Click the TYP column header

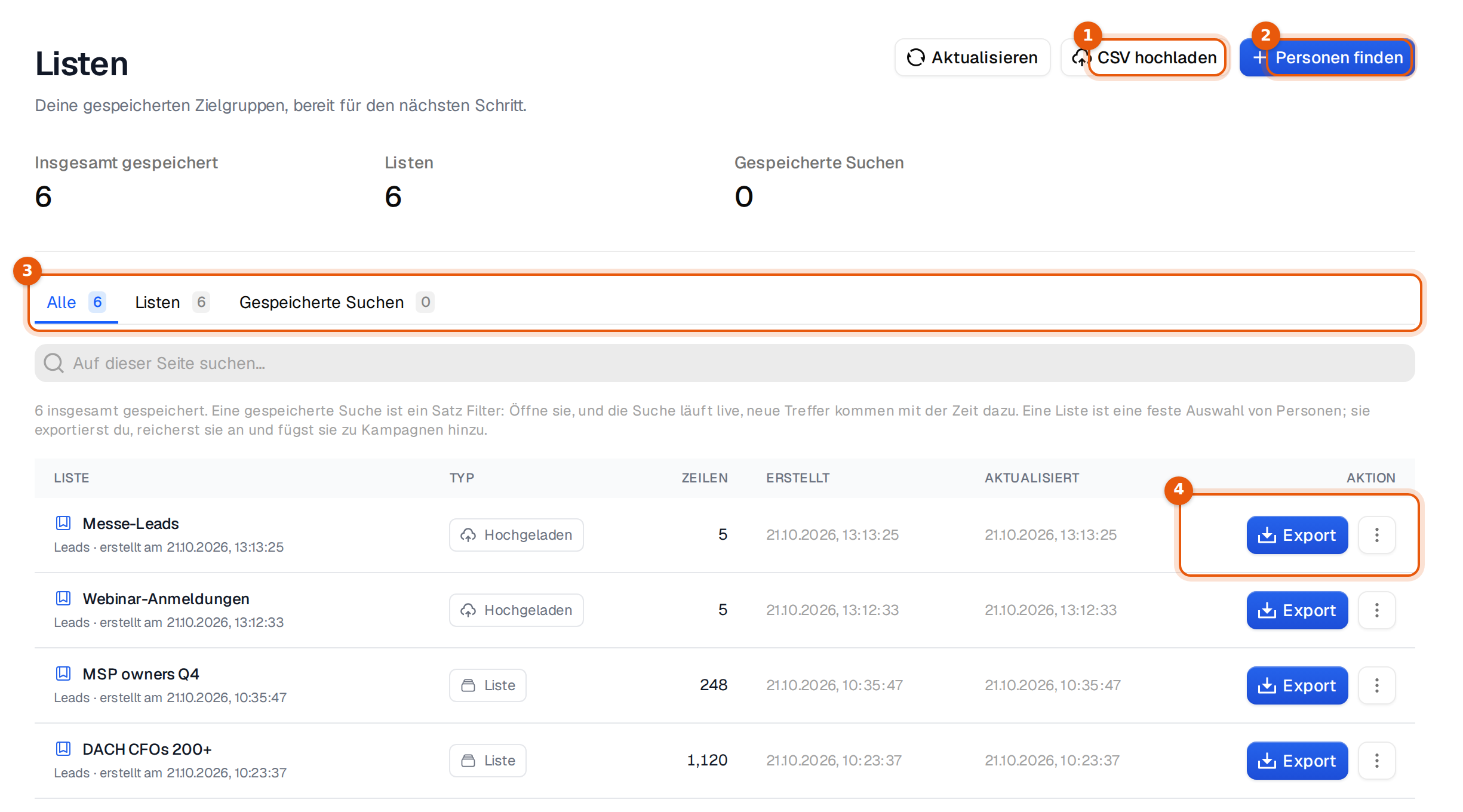coord(462,478)
